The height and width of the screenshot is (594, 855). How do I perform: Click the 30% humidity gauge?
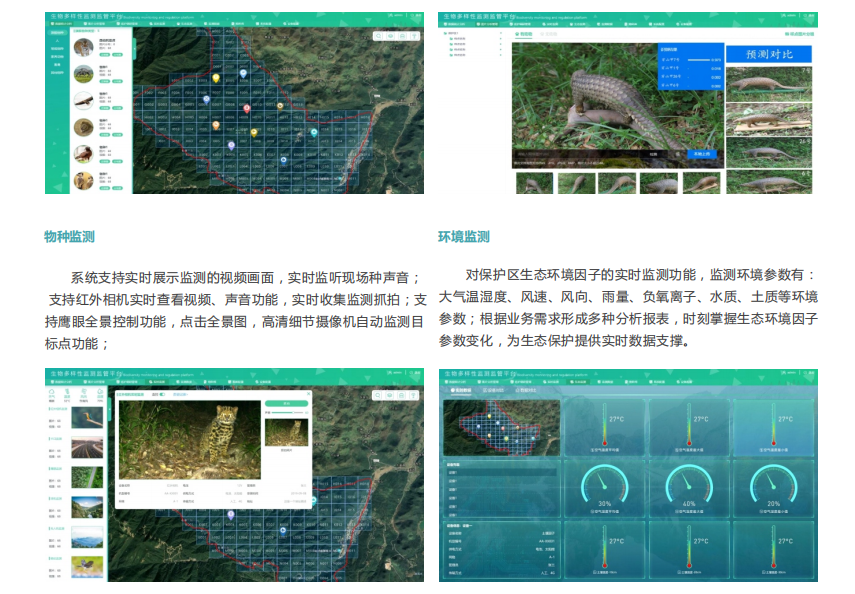click(604, 487)
